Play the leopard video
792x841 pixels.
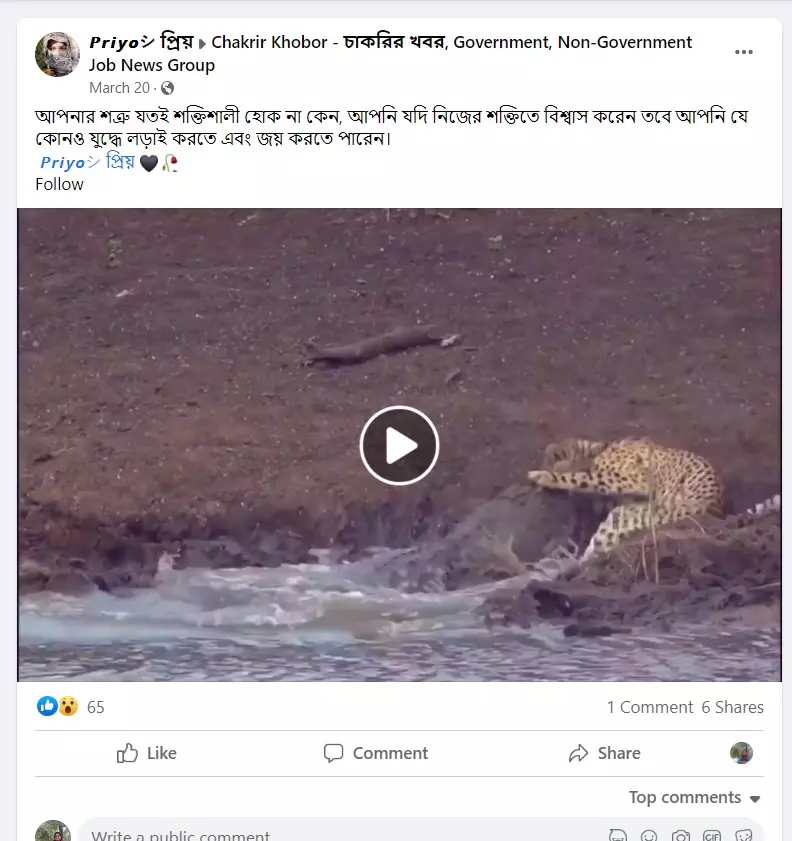pos(399,445)
